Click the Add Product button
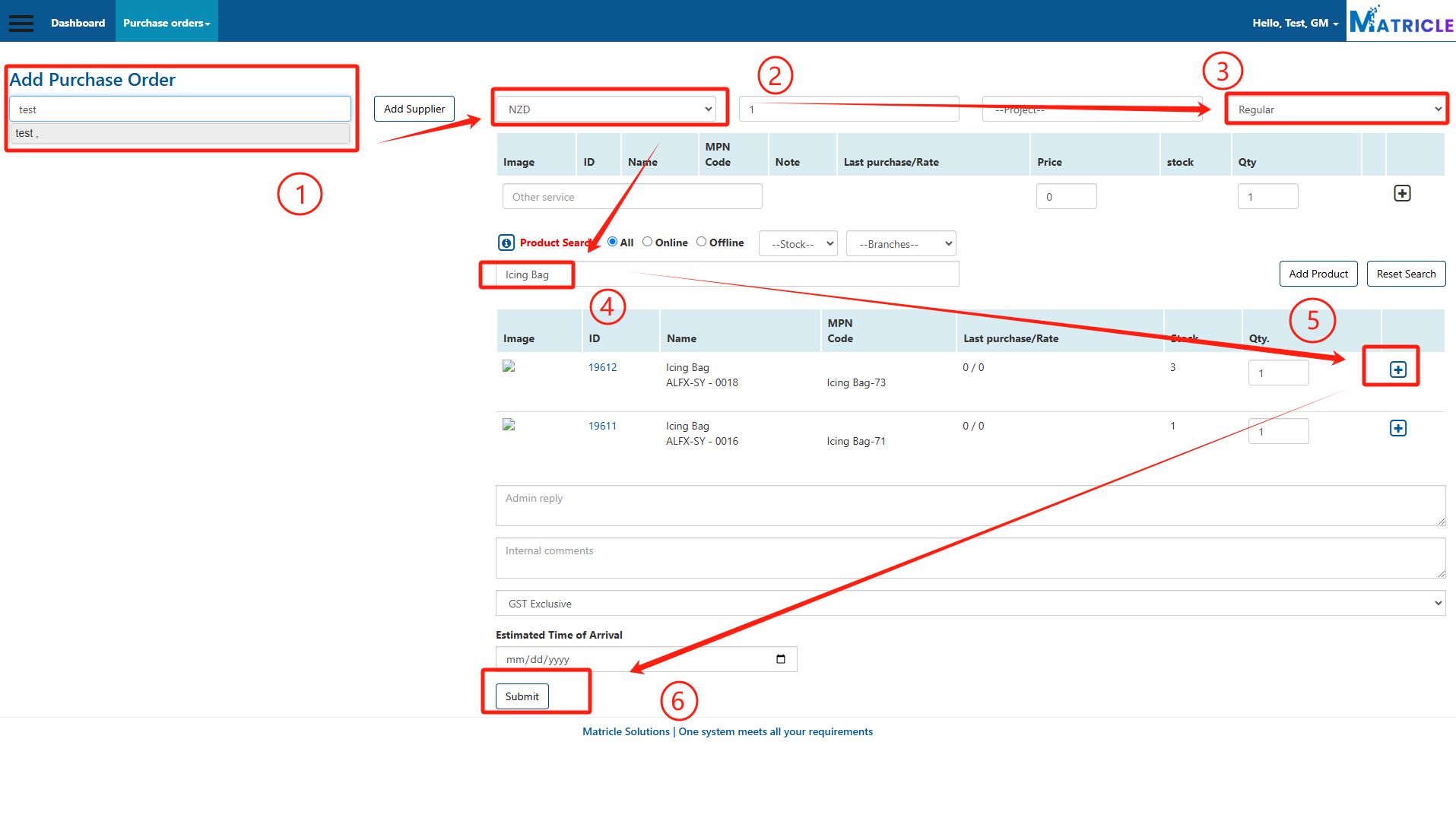1456x815 pixels. click(1318, 274)
